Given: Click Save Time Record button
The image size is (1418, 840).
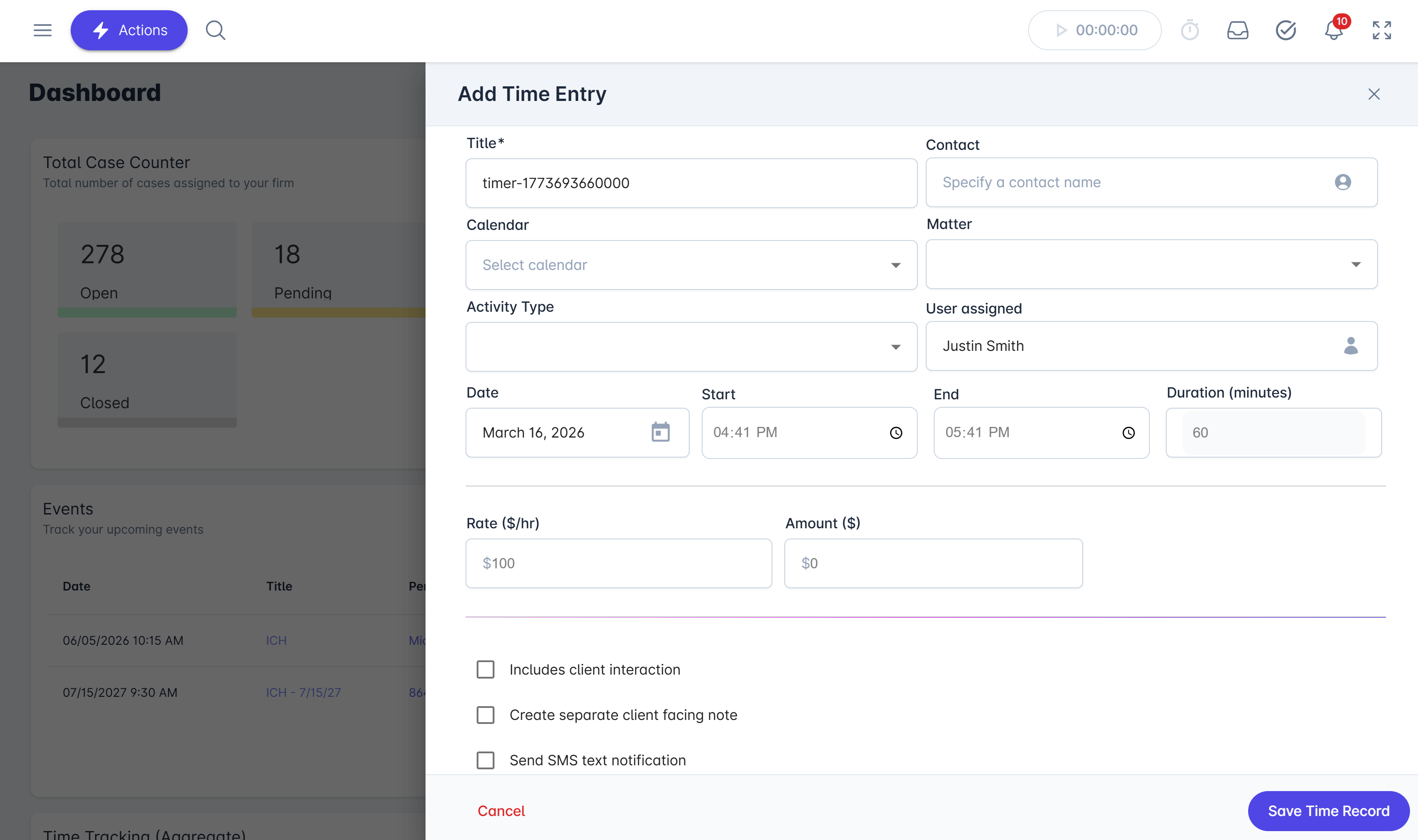Looking at the screenshot, I should 1328,811.
